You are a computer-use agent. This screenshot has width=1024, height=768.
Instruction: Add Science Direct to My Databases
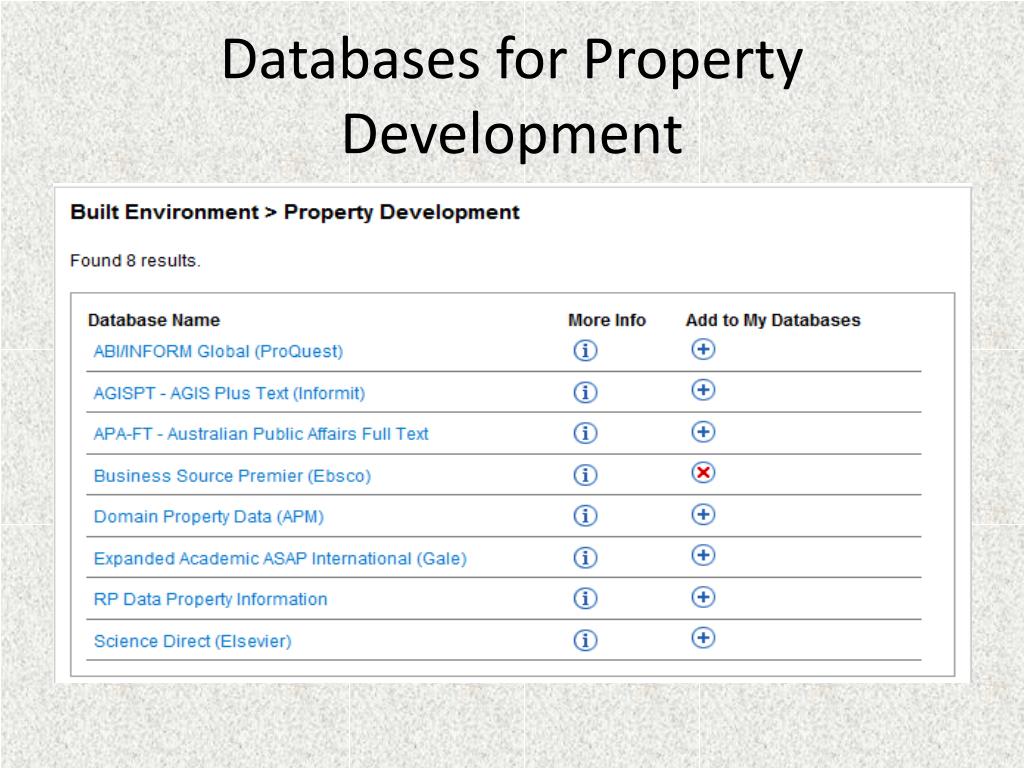tap(703, 637)
